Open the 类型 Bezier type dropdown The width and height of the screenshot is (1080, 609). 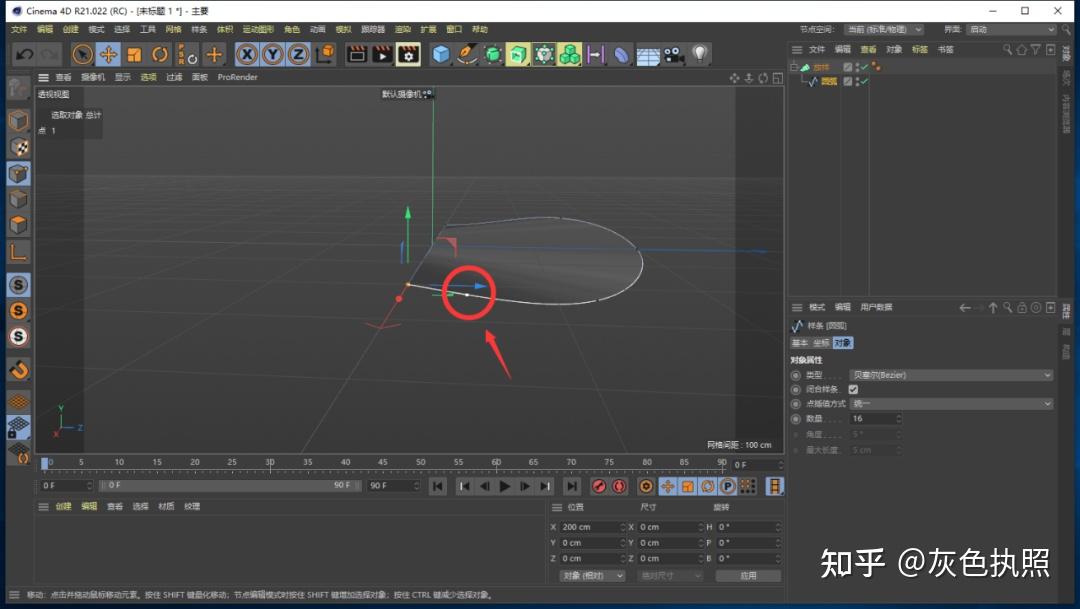(x=951, y=375)
